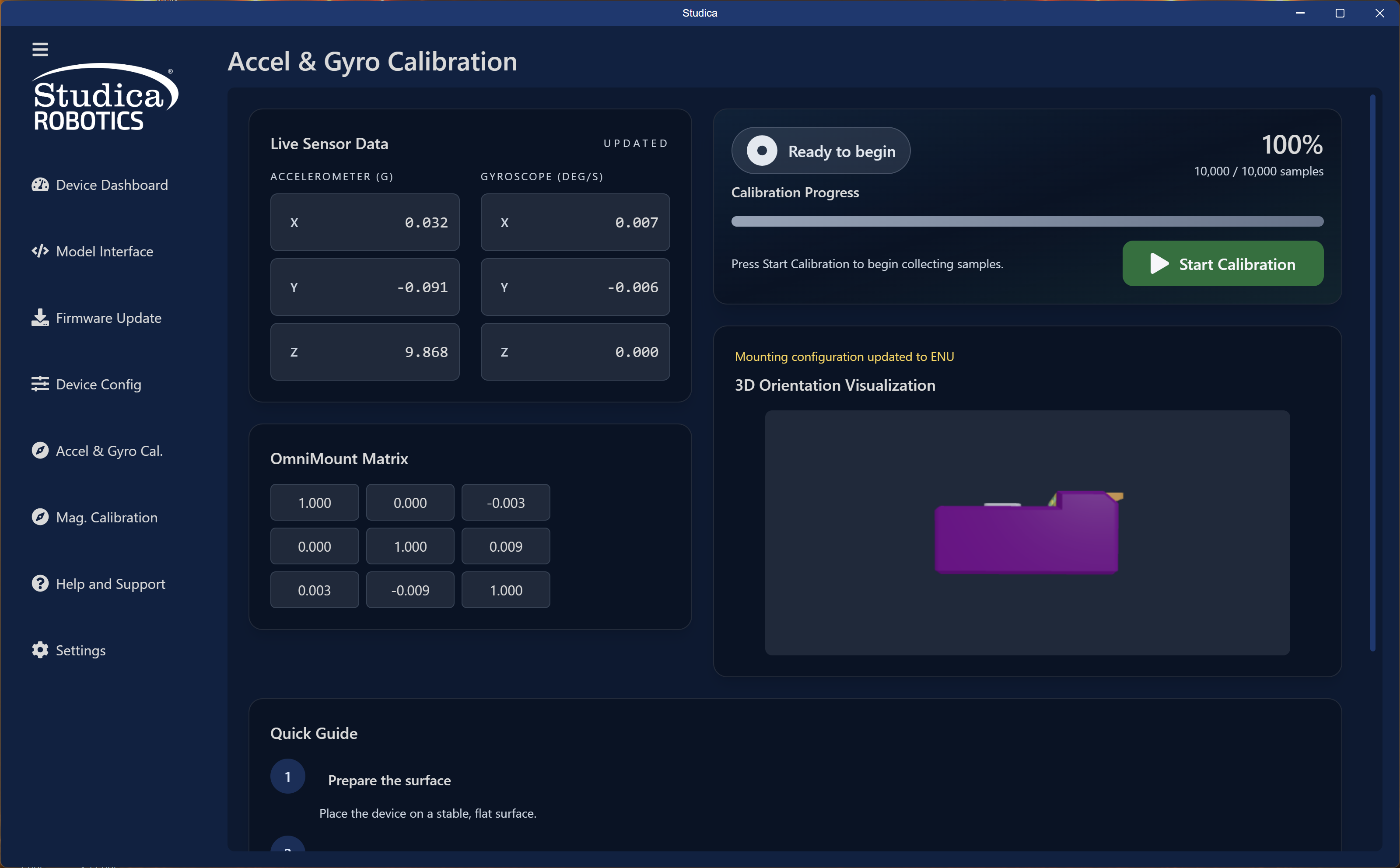Click OmniMount Matrix cell showing -0.003
Image resolution: width=1400 pixels, height=868 pixels.
pos(505,503)
